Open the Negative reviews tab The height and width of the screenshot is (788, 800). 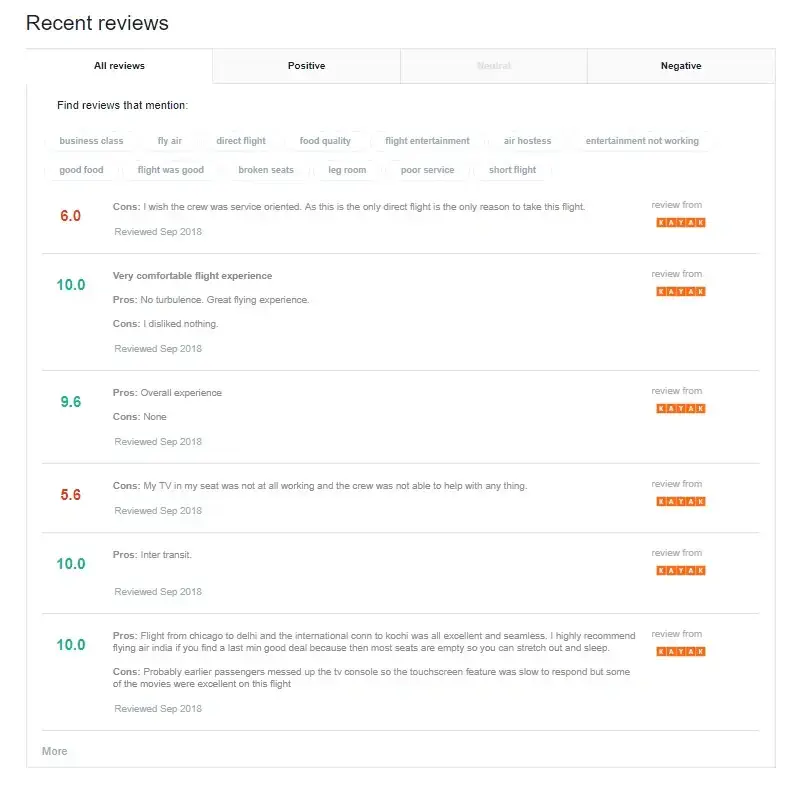[681, 66]
